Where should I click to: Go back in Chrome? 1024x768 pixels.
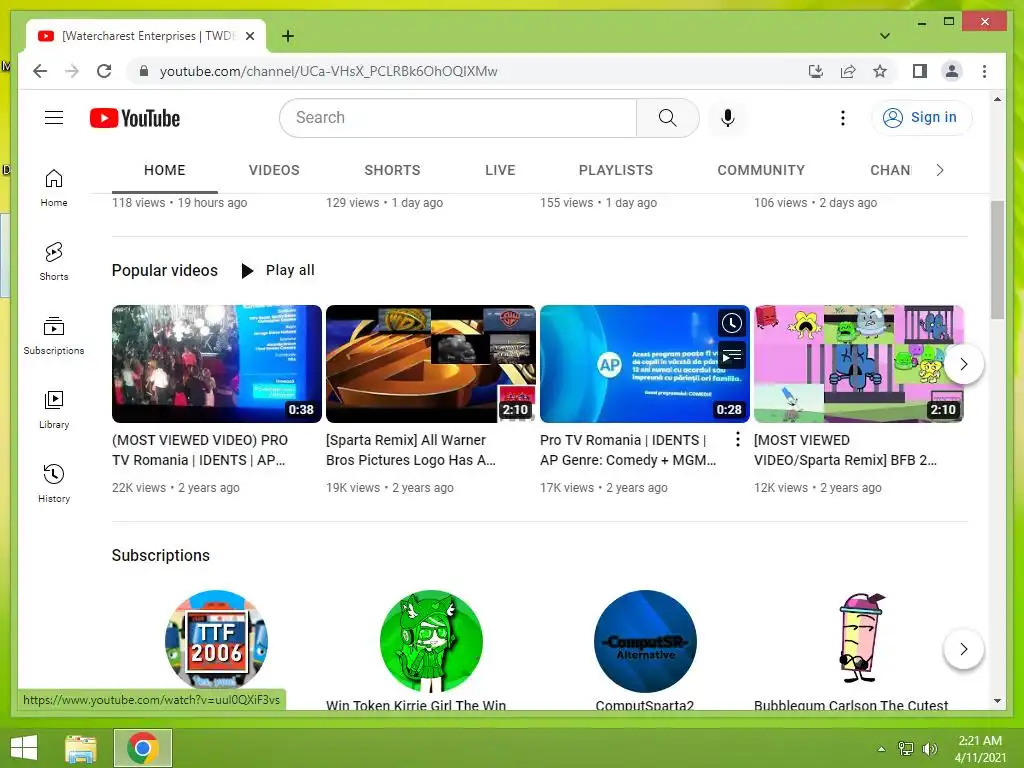point(40,71)
